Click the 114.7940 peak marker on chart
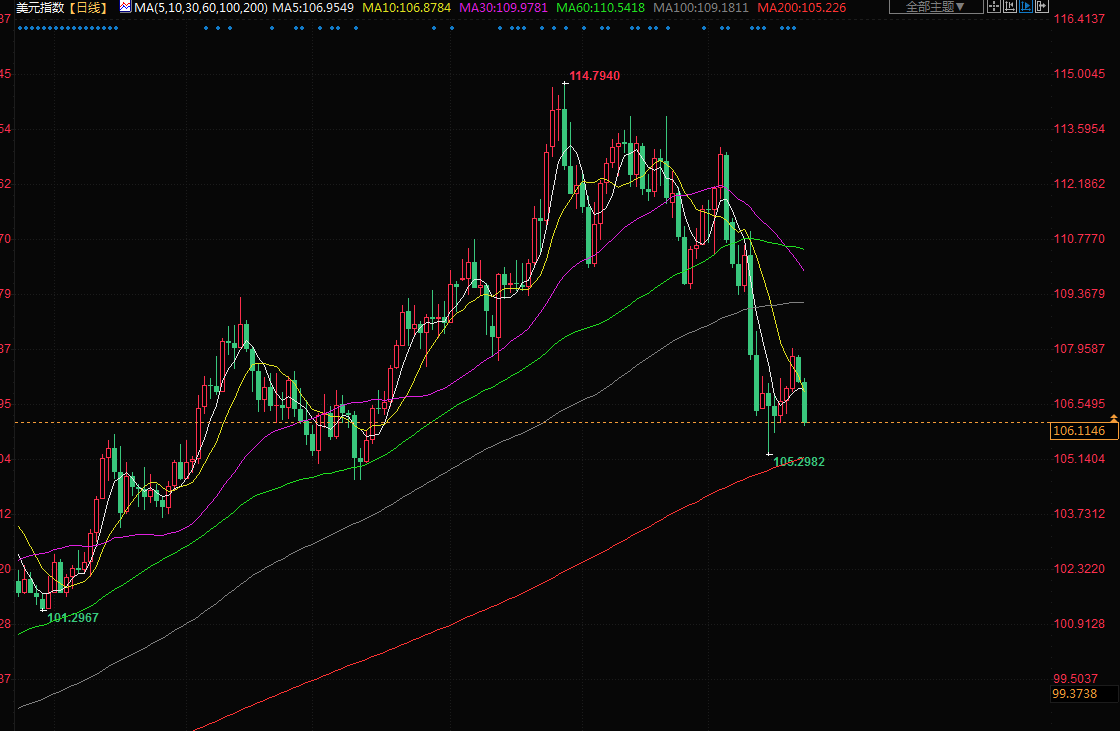The width and height of the screenshot is (1120, 731). [x=594, y=76]
